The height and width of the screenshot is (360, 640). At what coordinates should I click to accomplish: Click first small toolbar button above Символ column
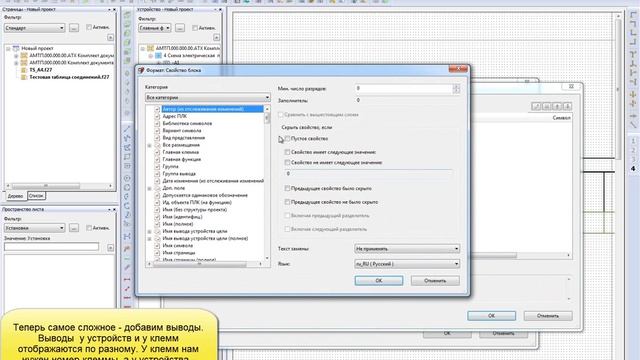(536, 107)
